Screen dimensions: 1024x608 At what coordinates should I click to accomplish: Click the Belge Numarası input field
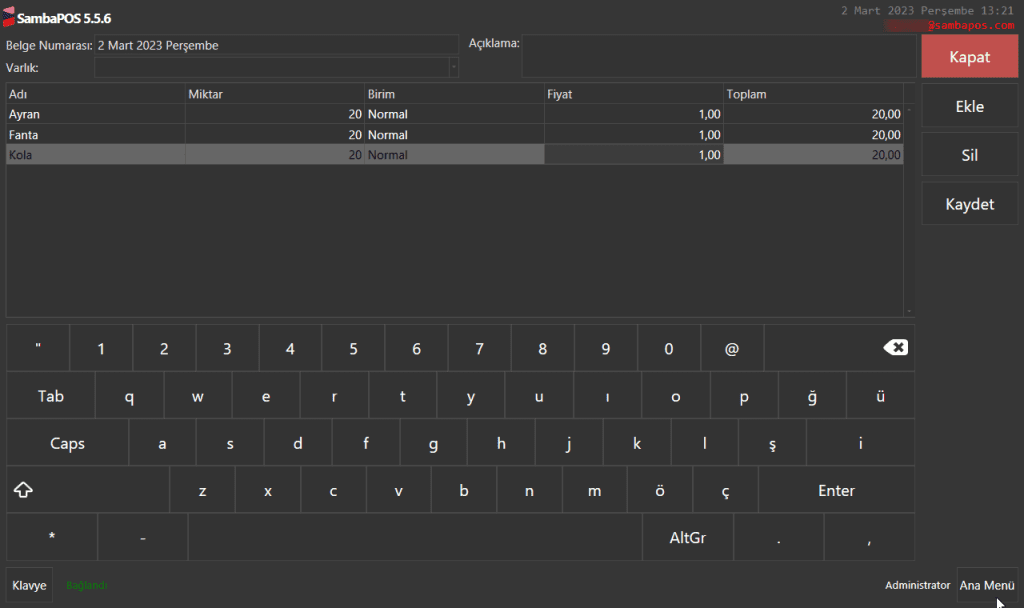pyautogui.click(x=276, y=45)
